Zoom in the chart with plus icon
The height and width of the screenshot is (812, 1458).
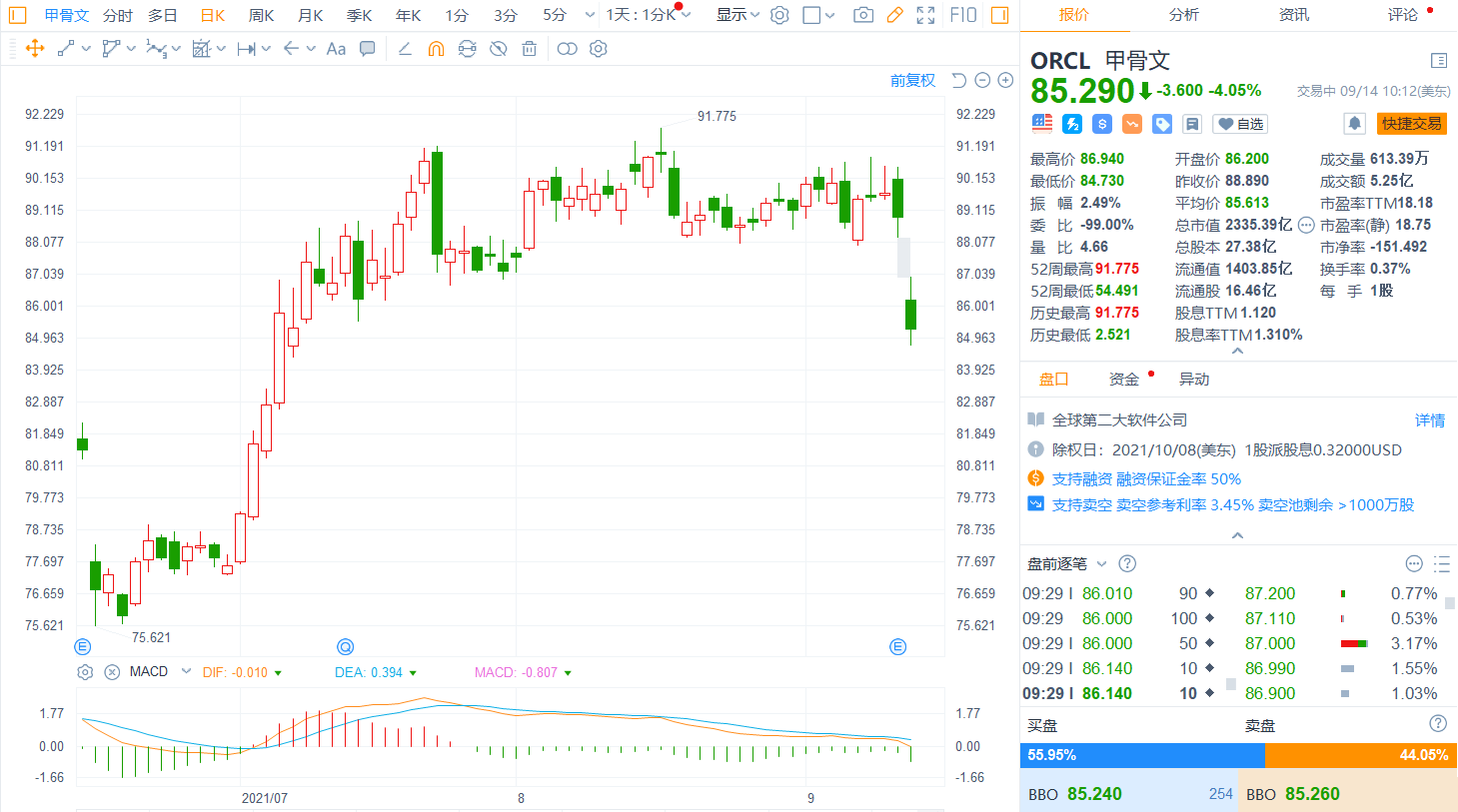1006,81
